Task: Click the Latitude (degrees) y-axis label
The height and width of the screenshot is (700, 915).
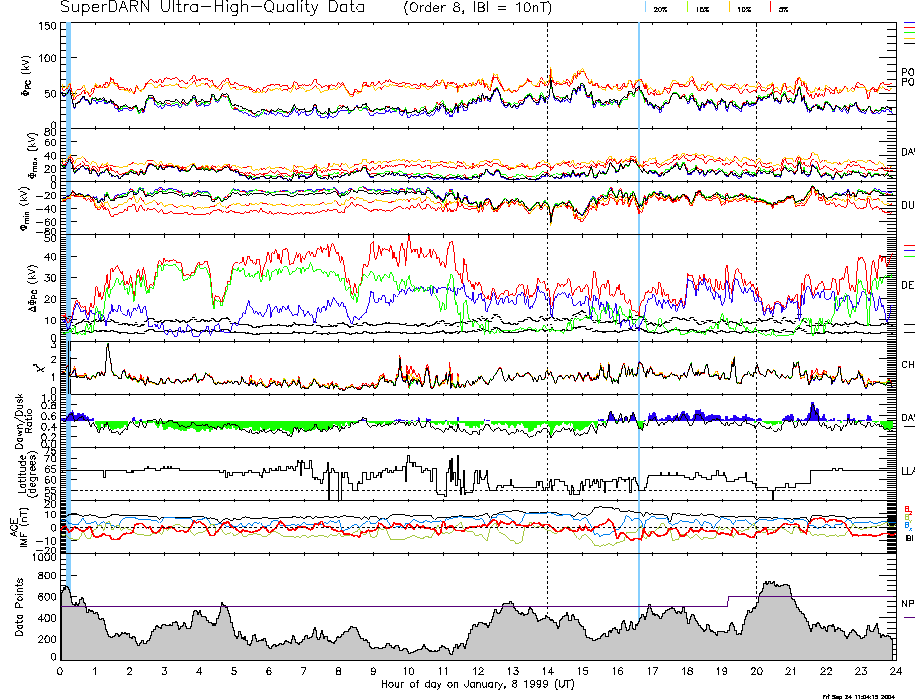Action: click(20, 474)
